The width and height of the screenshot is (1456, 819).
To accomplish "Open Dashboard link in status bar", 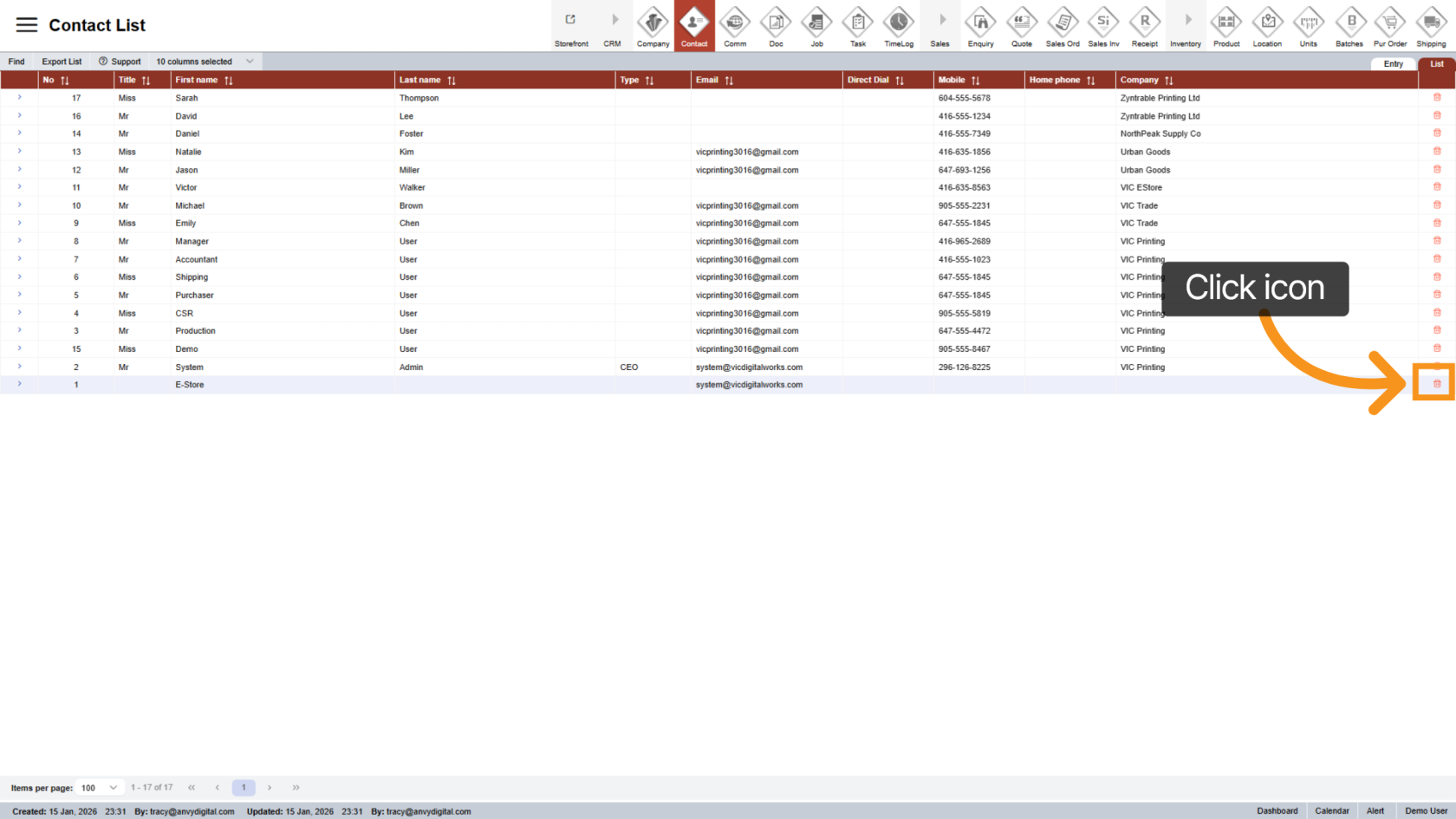I will [1277, 811].
